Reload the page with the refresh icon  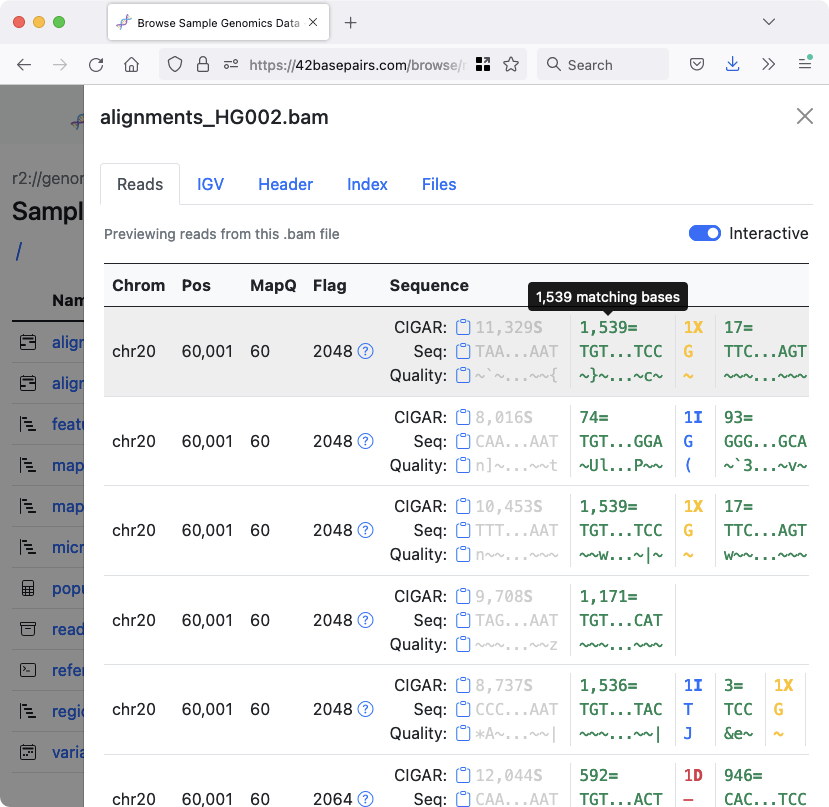(x=95, y=64)
